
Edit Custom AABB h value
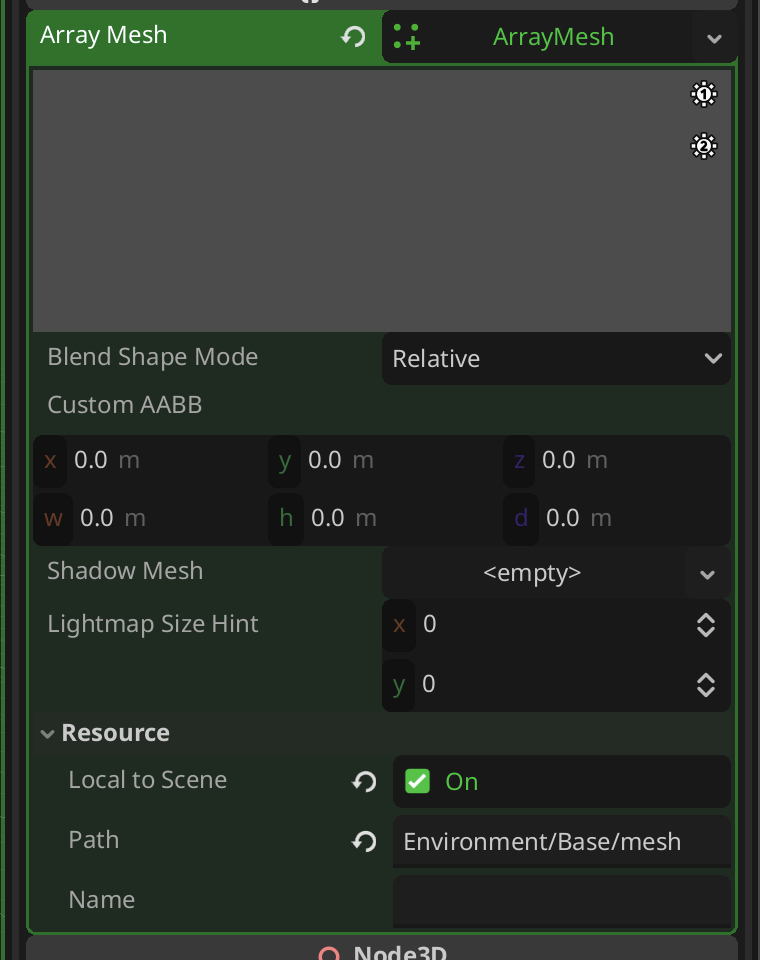click(385, 519)
